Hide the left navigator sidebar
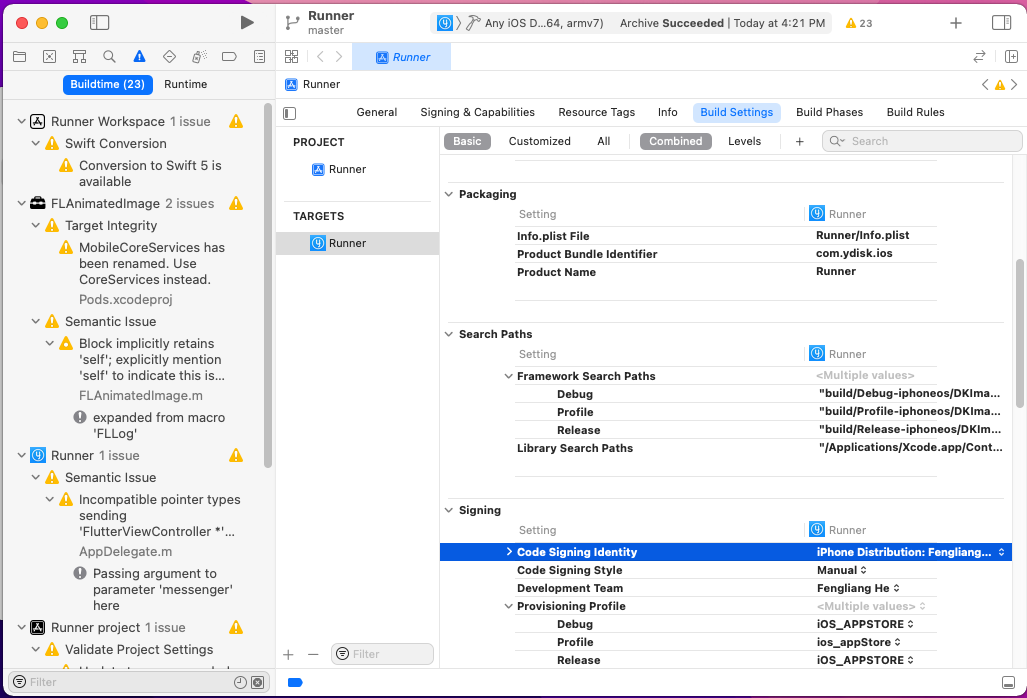This screenshot has width=1027, height=698. [x=99, y=22]
